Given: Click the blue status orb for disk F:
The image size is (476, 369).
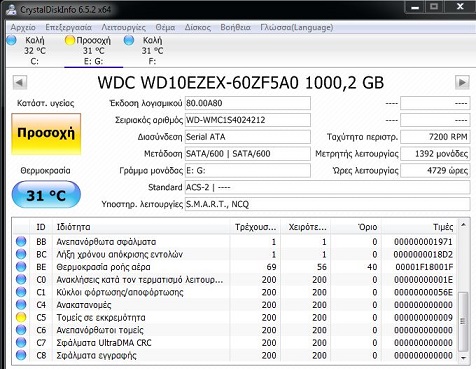Looking at the screenshot, I should (x=129, y=40).
